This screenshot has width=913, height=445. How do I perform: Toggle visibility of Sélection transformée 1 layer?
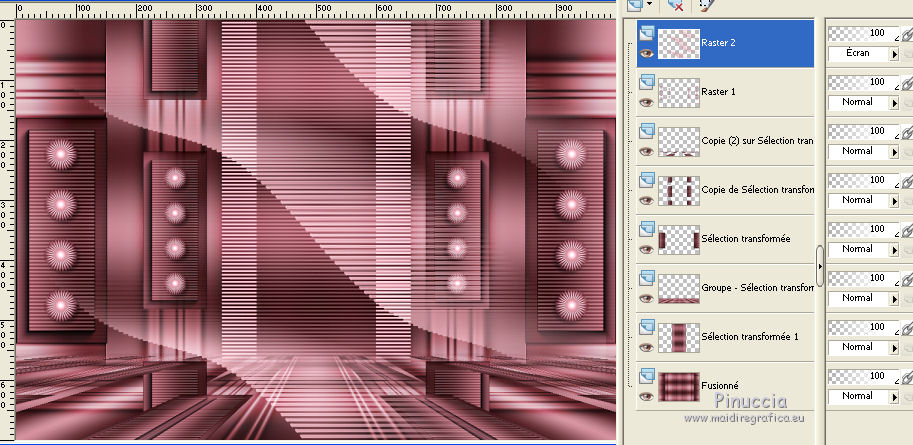tap(646, 347)
